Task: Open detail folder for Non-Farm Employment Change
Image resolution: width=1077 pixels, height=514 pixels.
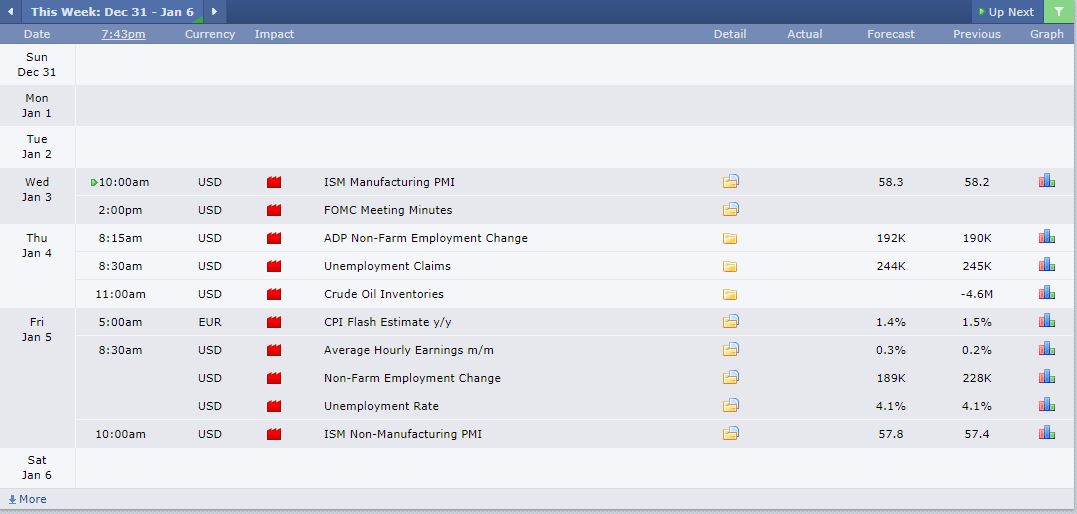Action: point(730,378)
